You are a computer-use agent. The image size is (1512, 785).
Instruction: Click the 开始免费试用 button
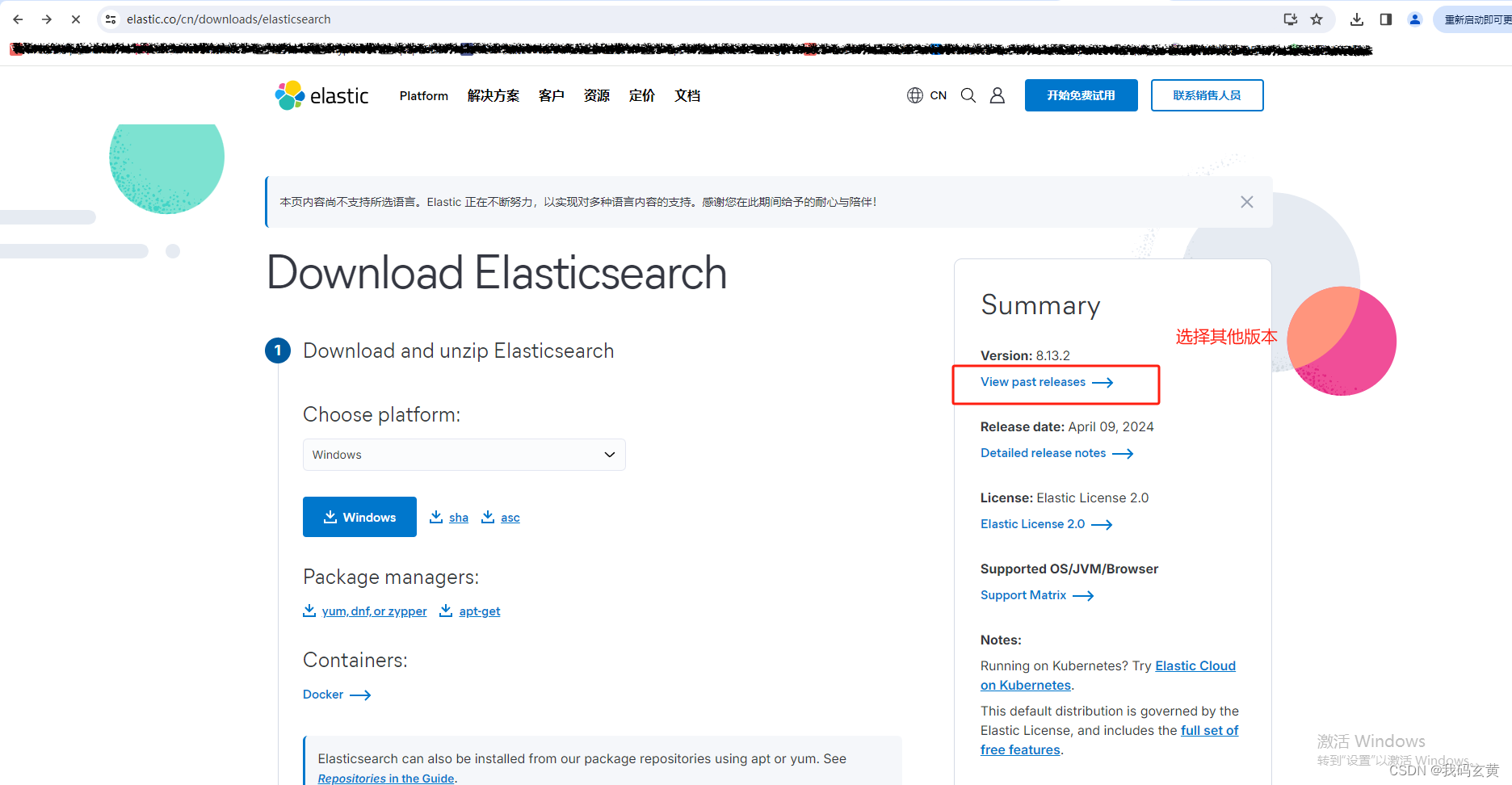pos(1081,95)
